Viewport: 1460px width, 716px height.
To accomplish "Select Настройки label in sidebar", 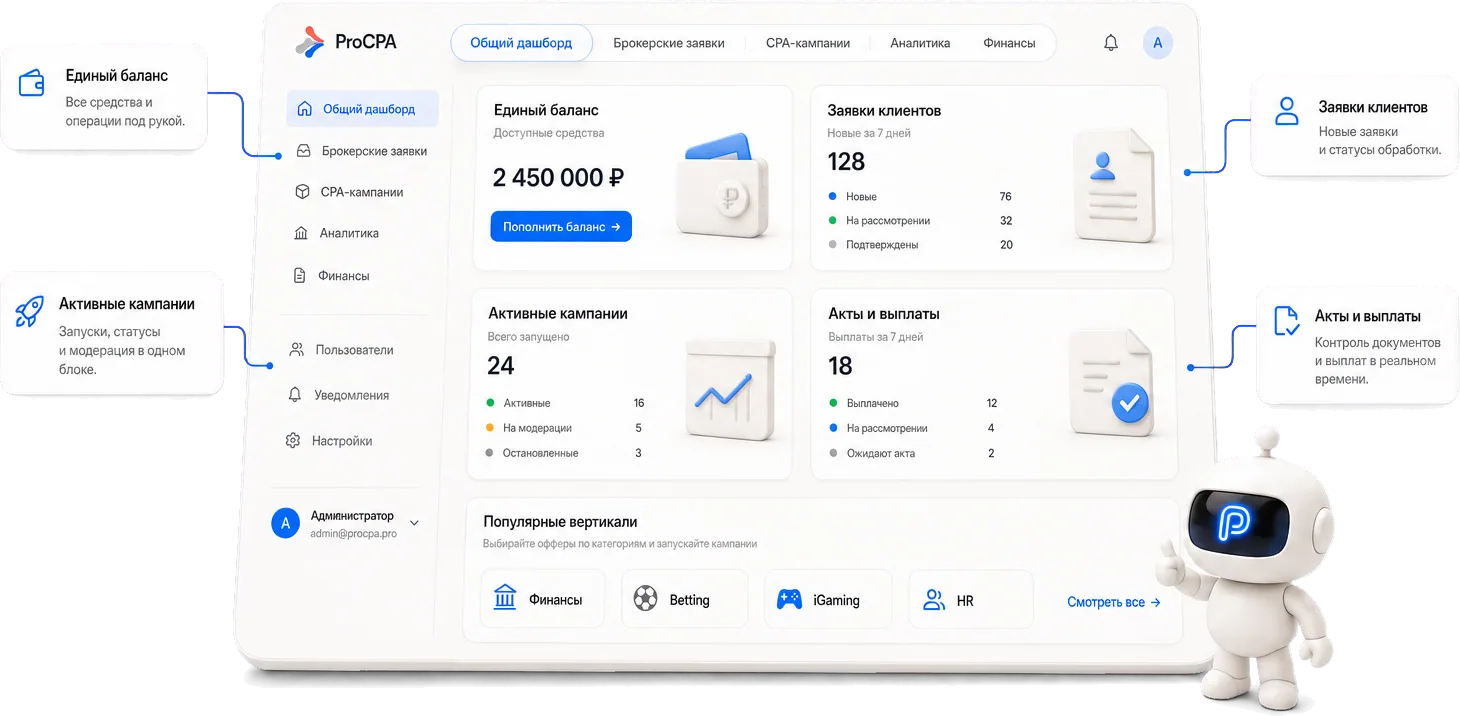I will (x=342, y=440).
